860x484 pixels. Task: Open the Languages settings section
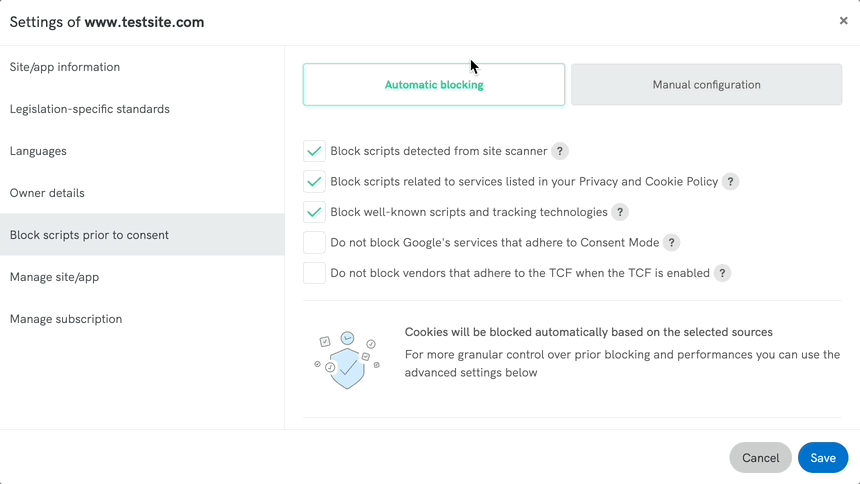coord(38,151)
